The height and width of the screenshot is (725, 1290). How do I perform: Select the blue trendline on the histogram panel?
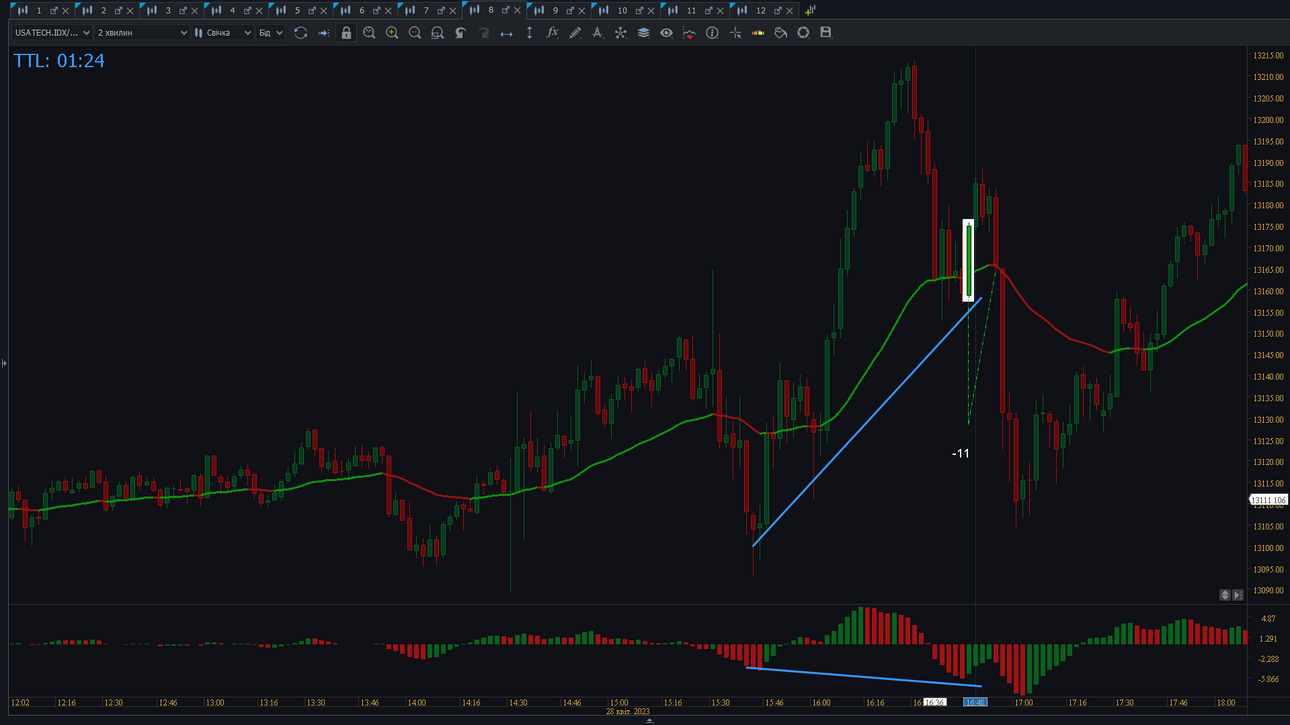pos(864,677)
